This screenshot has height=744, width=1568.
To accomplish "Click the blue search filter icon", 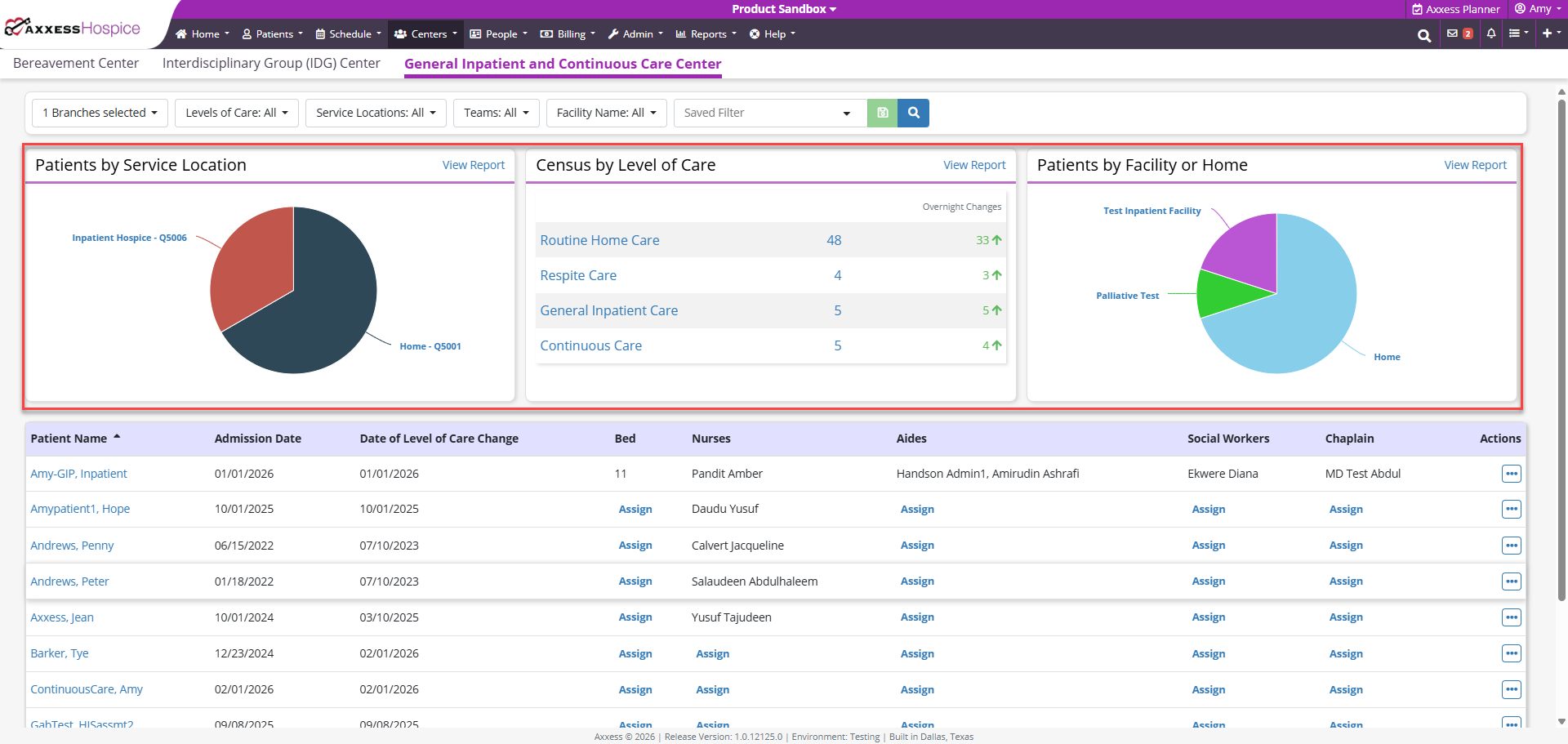I will click(x=913, y=113).
